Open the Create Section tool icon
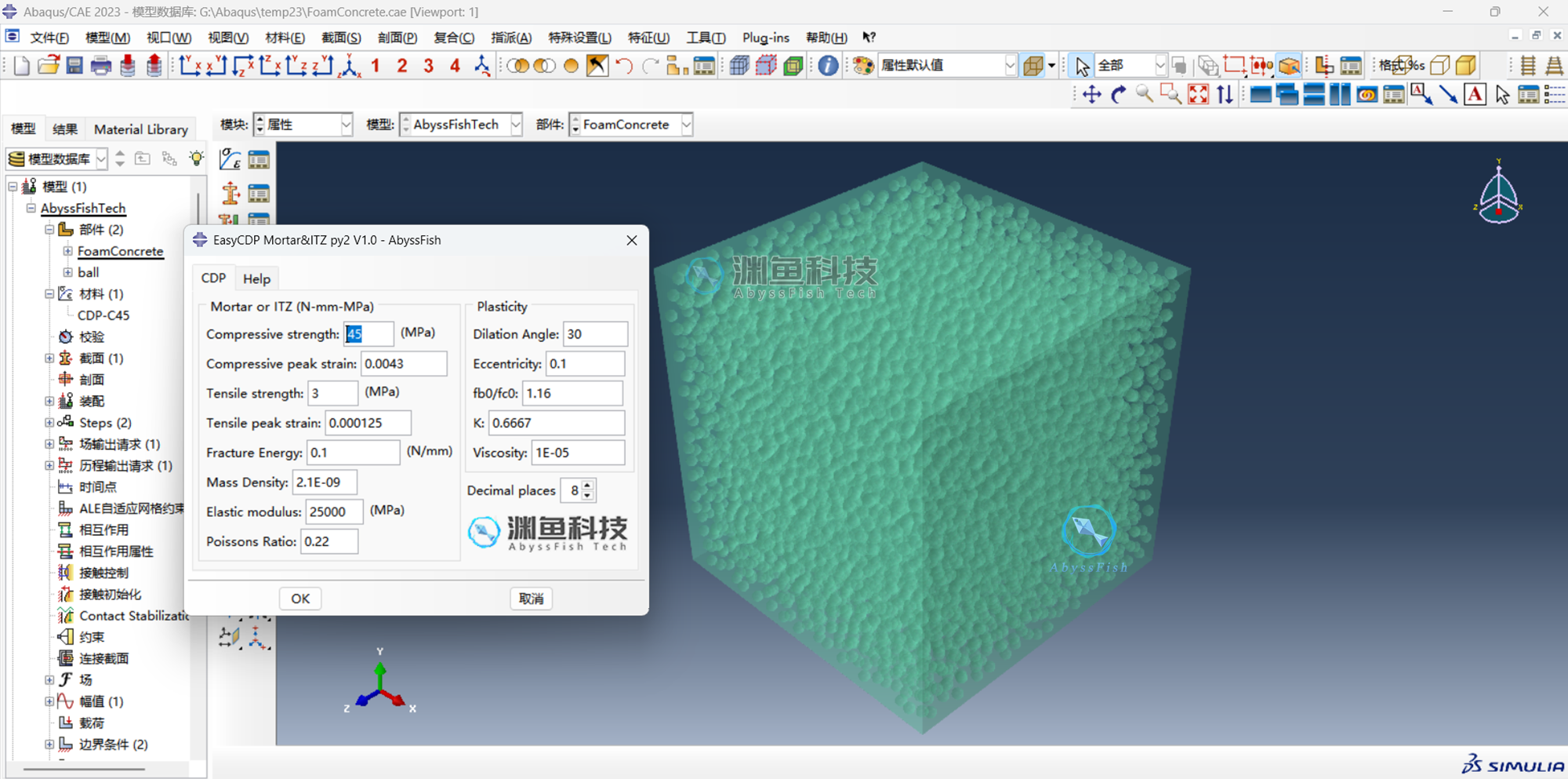Viewport: 1568px width, 779px height. coord(230,193)
